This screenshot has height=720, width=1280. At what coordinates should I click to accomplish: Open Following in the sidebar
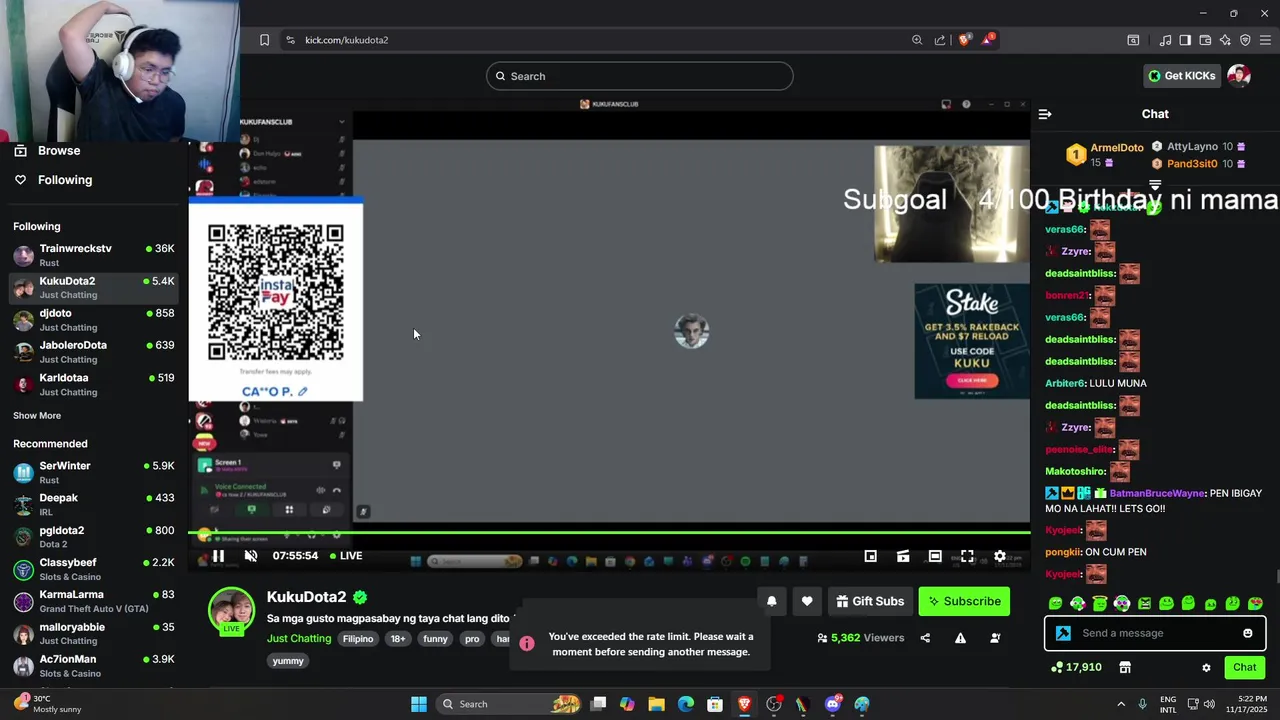pos(65,180)
